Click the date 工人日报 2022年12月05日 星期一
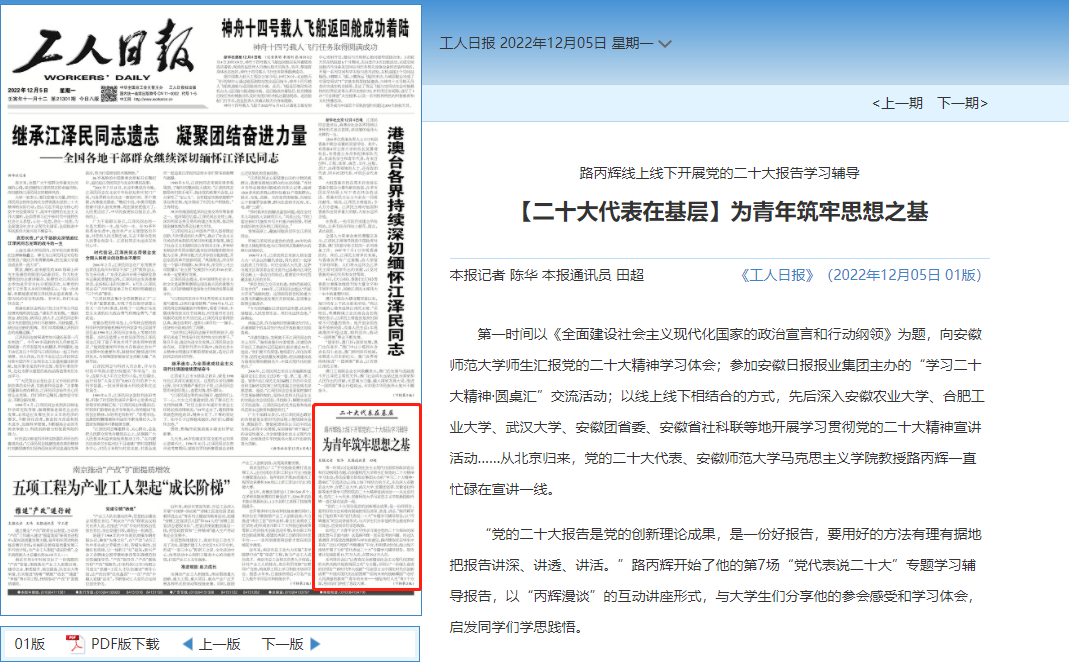 pyautogui.click(x=545, y=43)
